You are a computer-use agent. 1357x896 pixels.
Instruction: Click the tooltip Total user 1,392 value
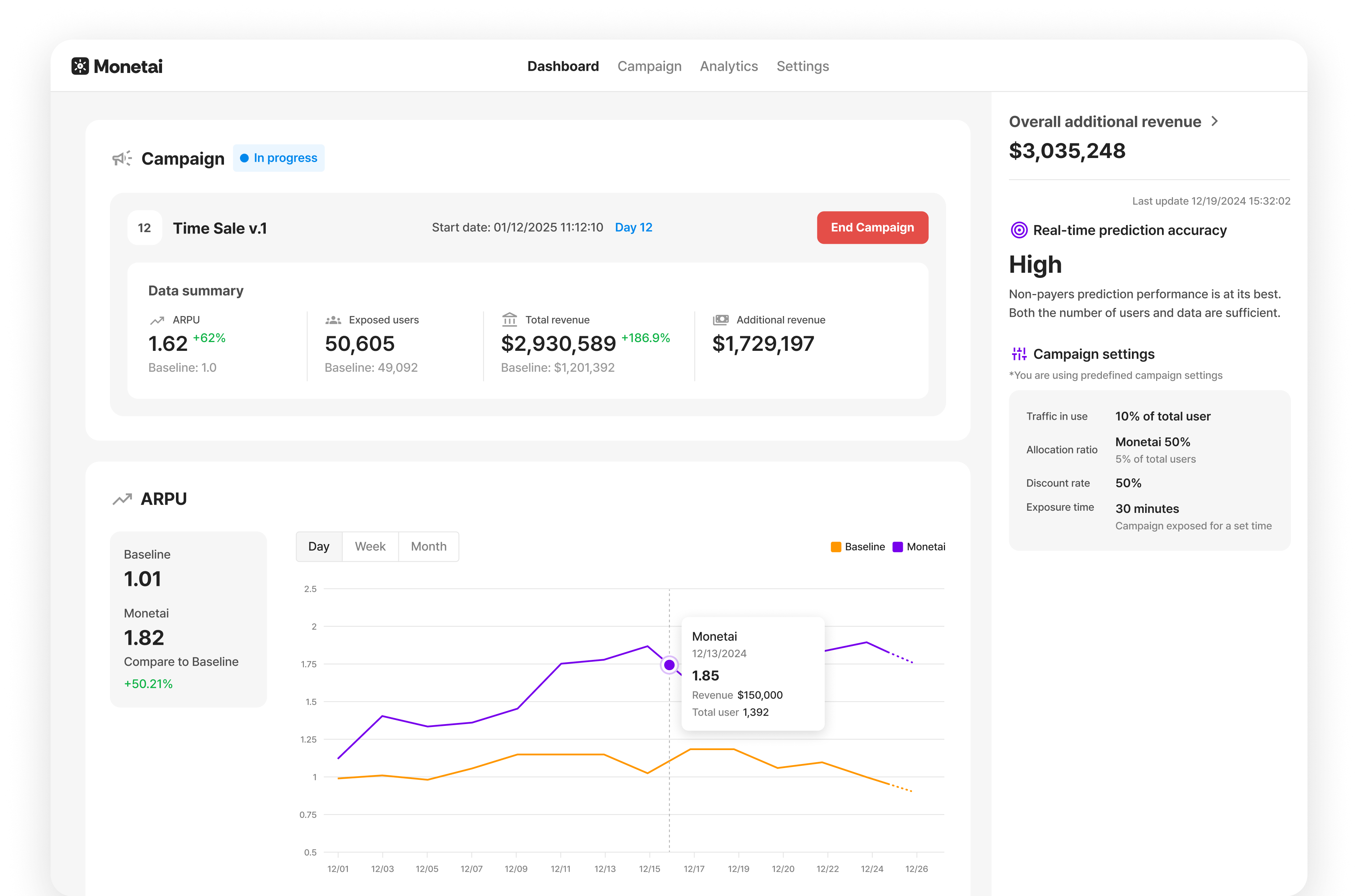tap(755, 712)
